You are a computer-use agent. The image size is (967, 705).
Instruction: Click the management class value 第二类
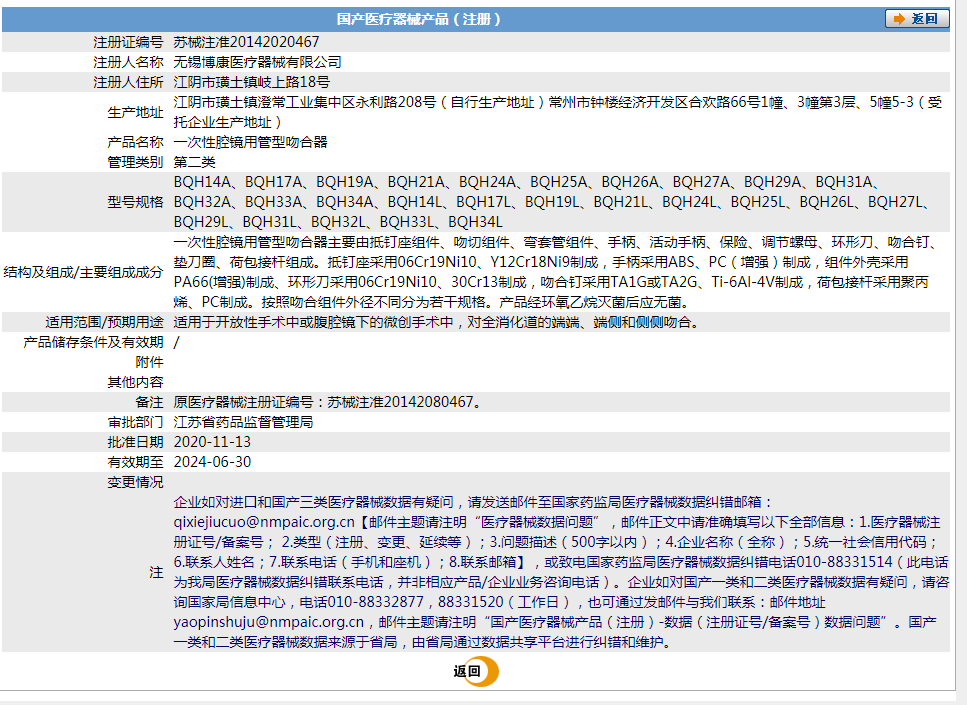pos(194,162)
